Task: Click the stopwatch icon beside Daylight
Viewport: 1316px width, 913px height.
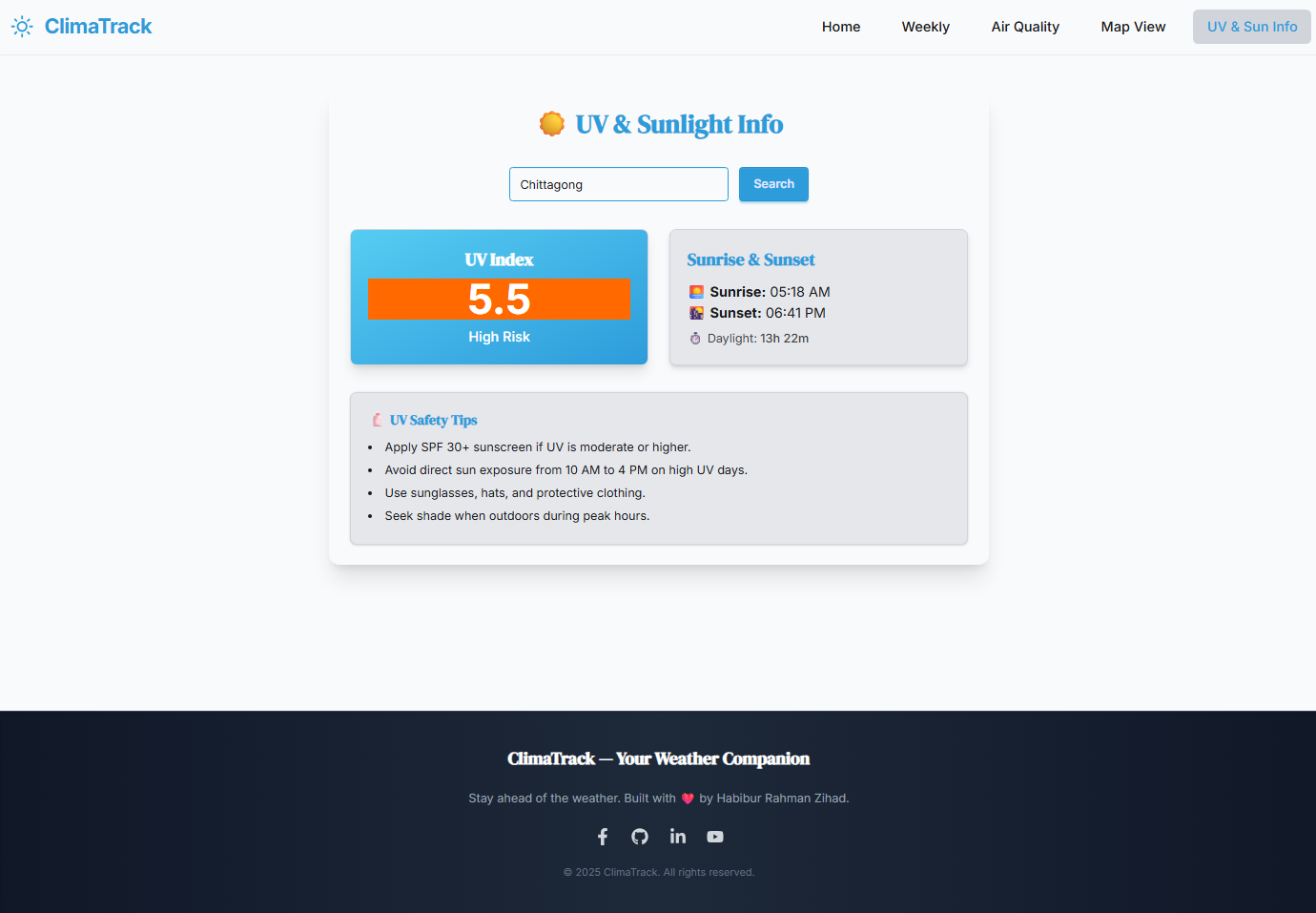Action: (x=695, y=339)
